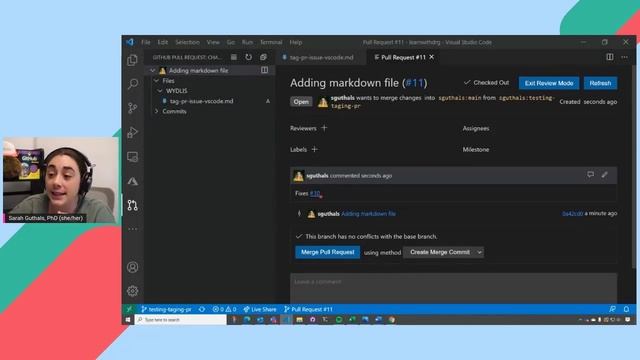Open the File menu
The height and width of the screenshot is (360, 640).
click(x=146, y=42)
